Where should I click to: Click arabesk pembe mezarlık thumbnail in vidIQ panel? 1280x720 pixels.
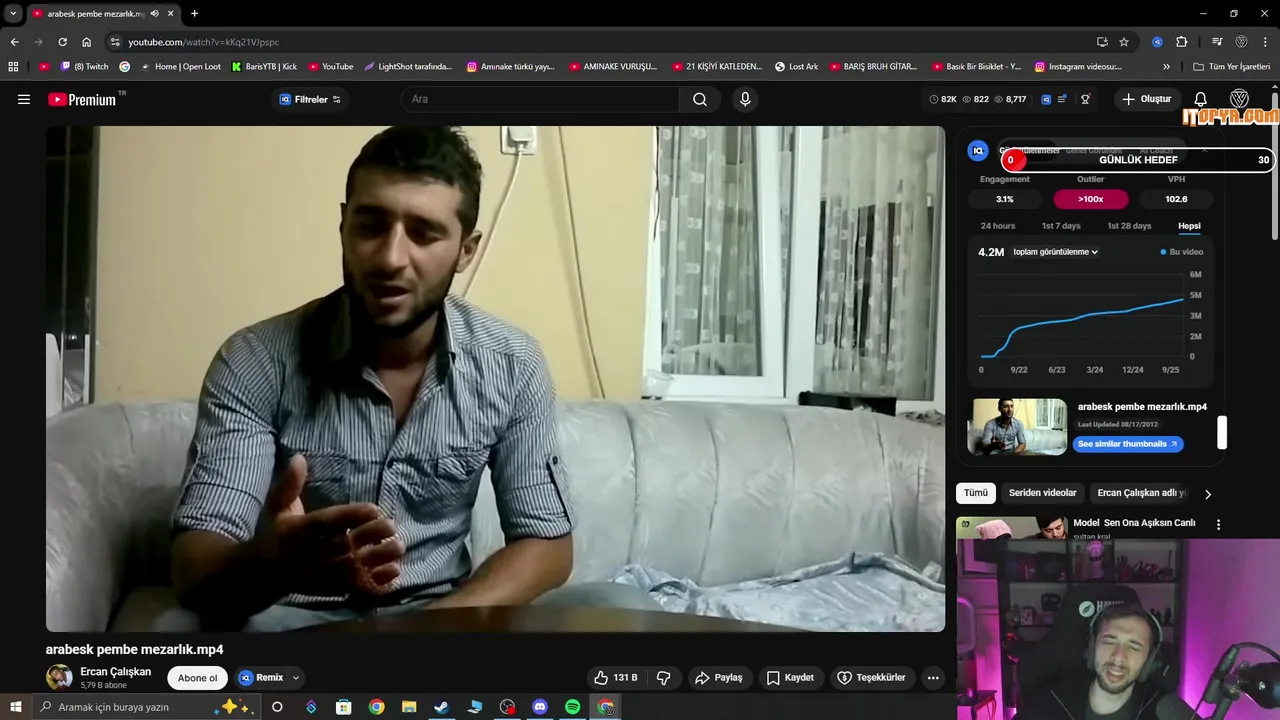(x=1017, y=427)
